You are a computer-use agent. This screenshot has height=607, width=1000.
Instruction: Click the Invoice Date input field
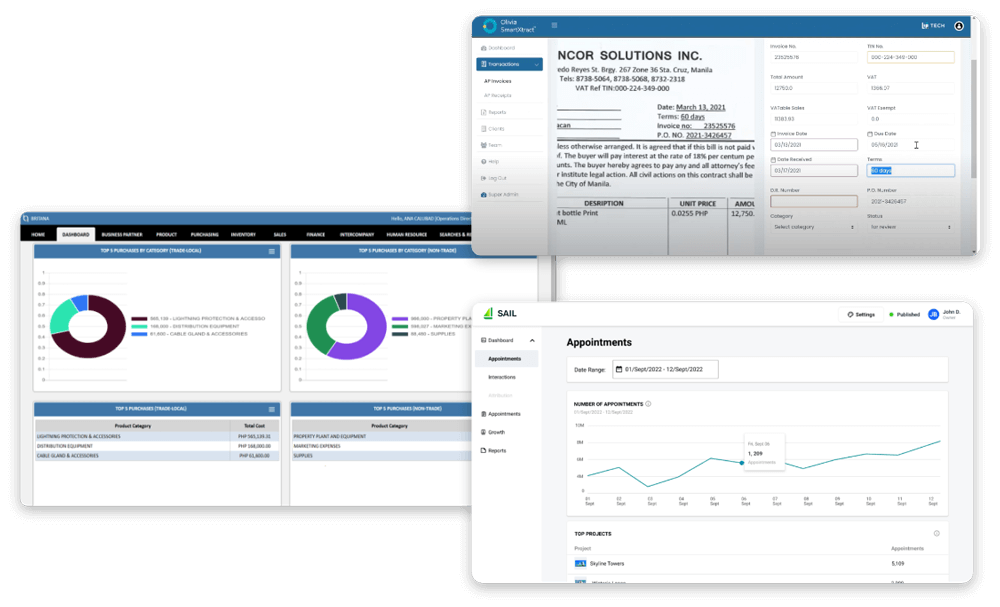pyautogui.click(x=814, y=145)
